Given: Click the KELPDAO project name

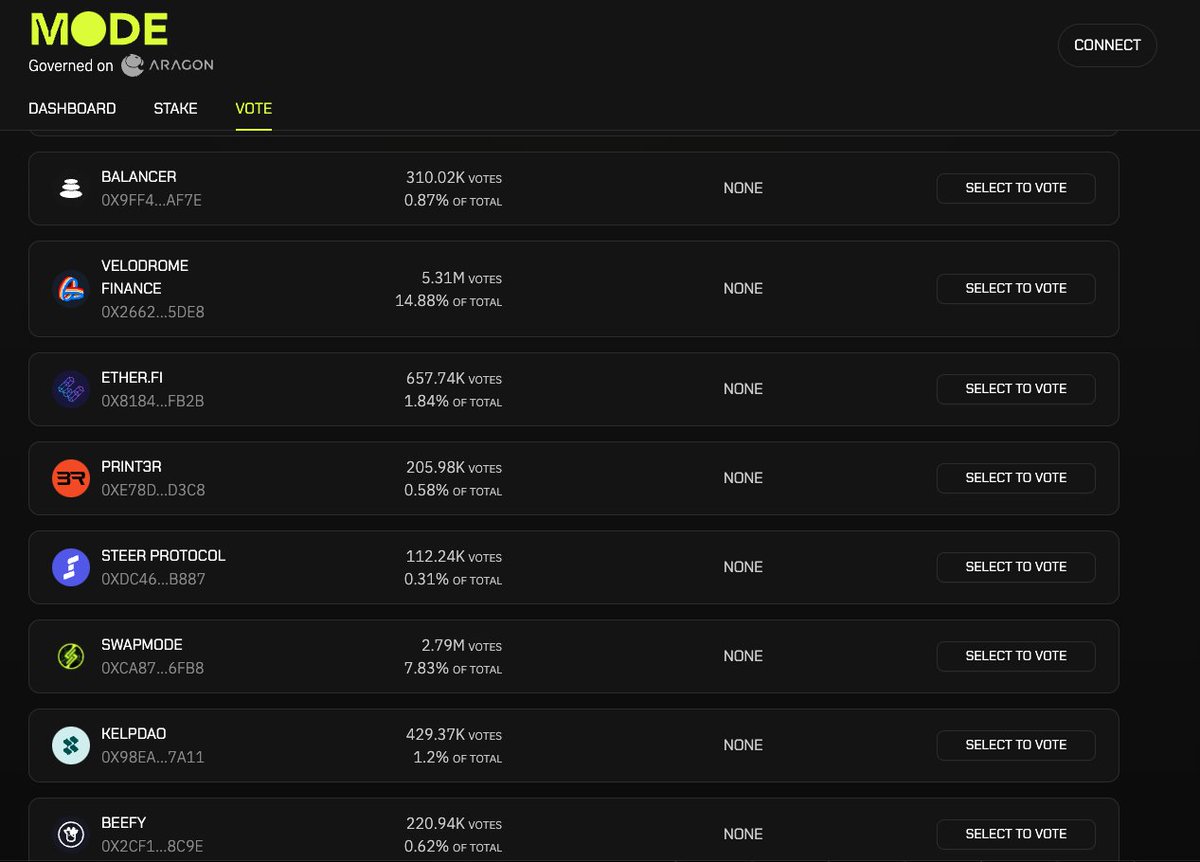Looking at the screenshot, I should click(x=134, y=734).
